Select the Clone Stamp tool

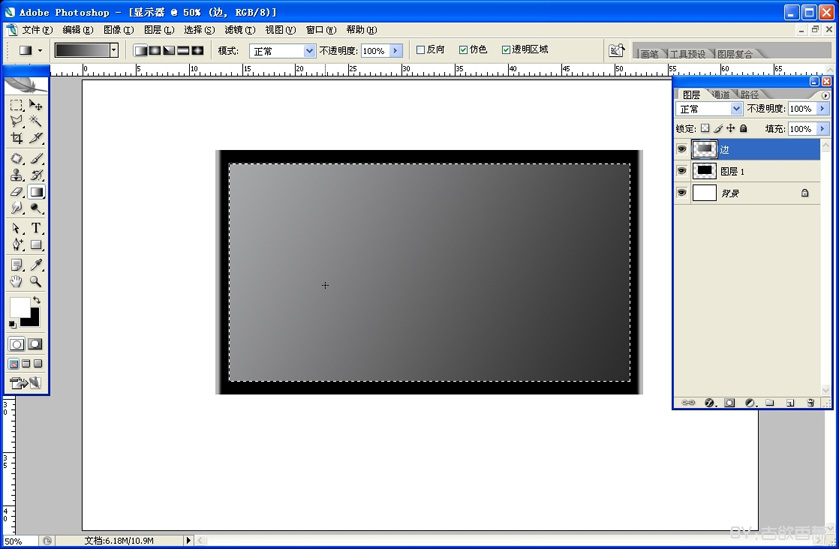click(x=17, y=175)
